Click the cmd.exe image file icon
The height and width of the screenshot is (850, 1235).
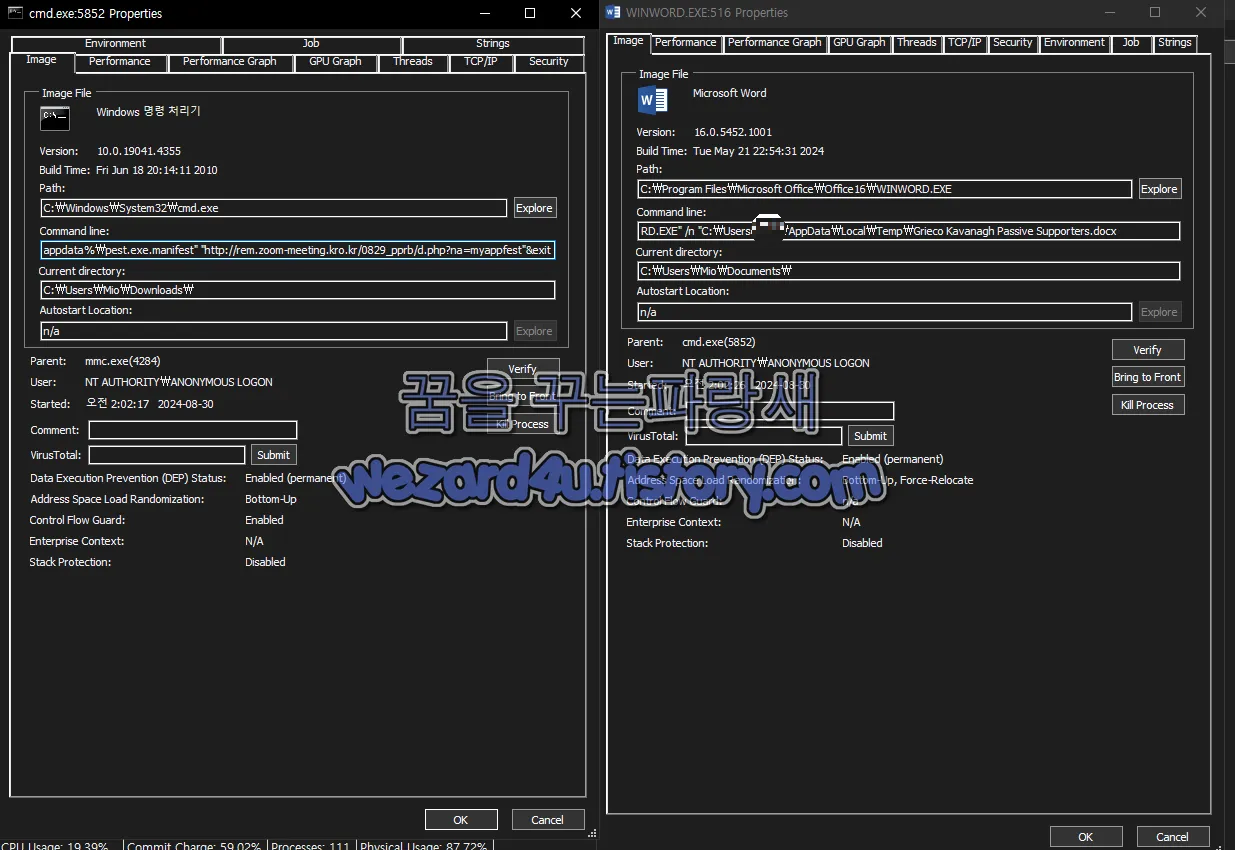tap(55, 118)
